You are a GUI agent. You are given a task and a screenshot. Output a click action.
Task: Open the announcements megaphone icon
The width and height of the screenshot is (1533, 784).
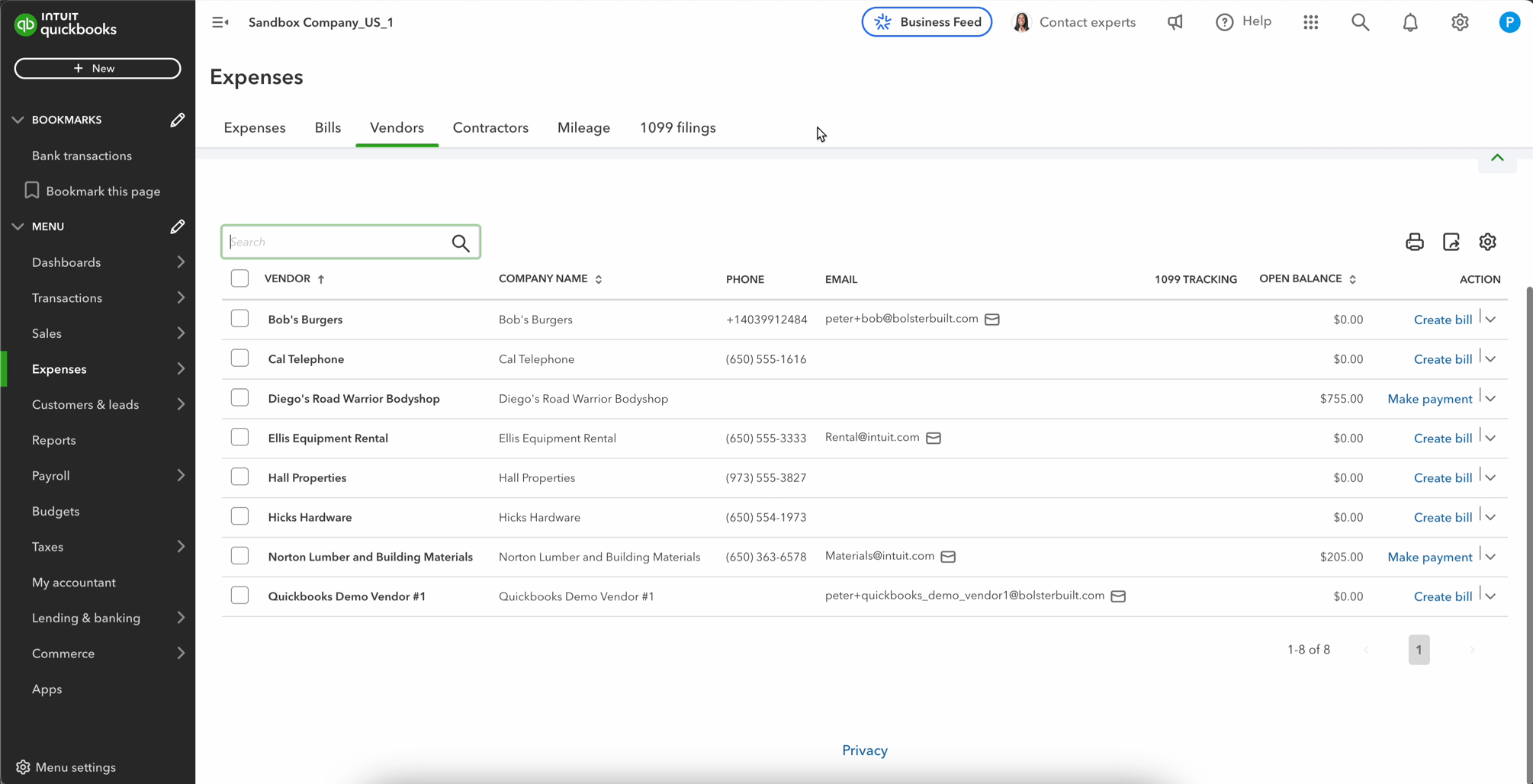[1175, 22]
